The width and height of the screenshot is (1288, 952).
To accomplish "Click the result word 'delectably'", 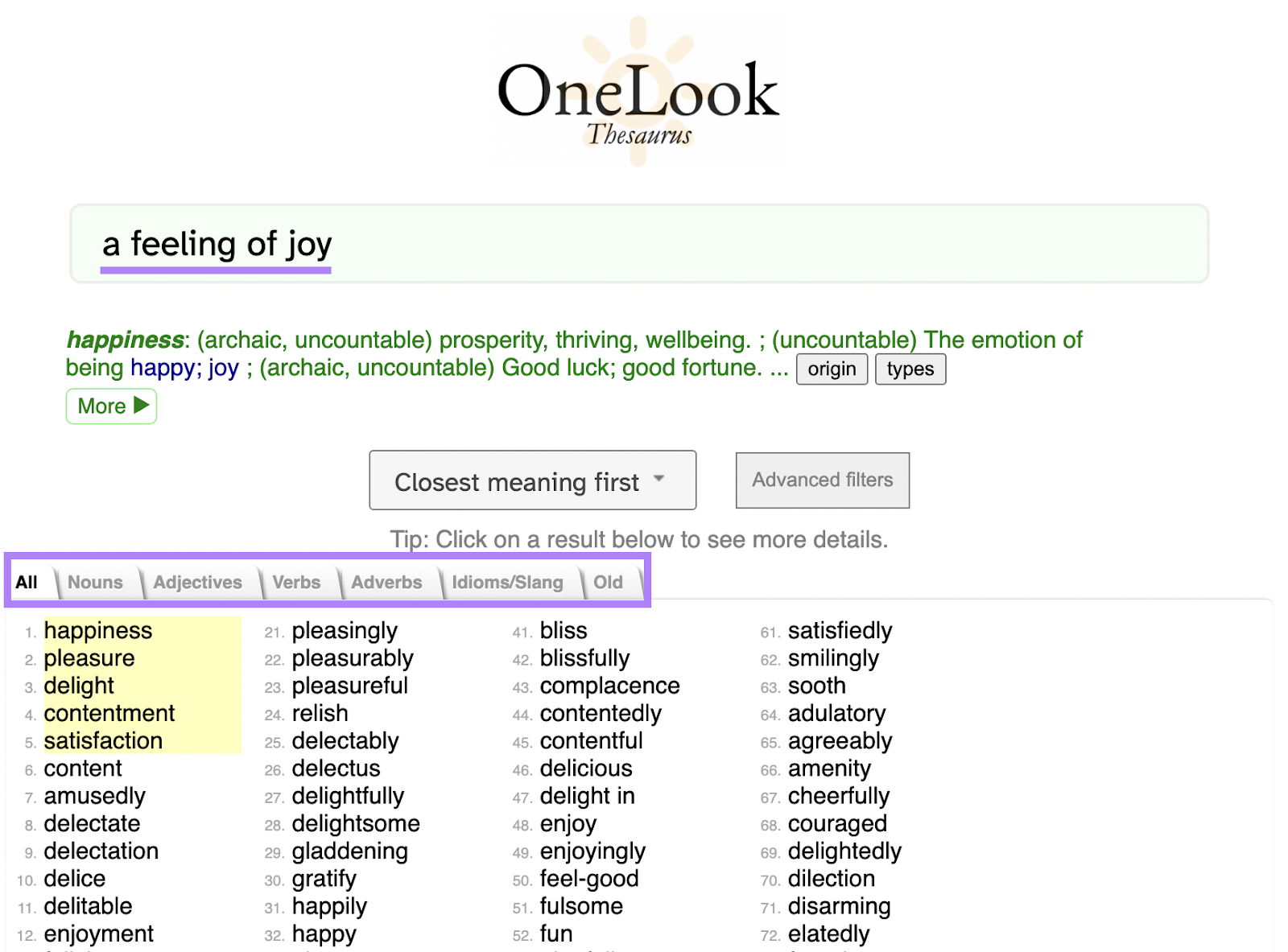I will click(345, 740).
